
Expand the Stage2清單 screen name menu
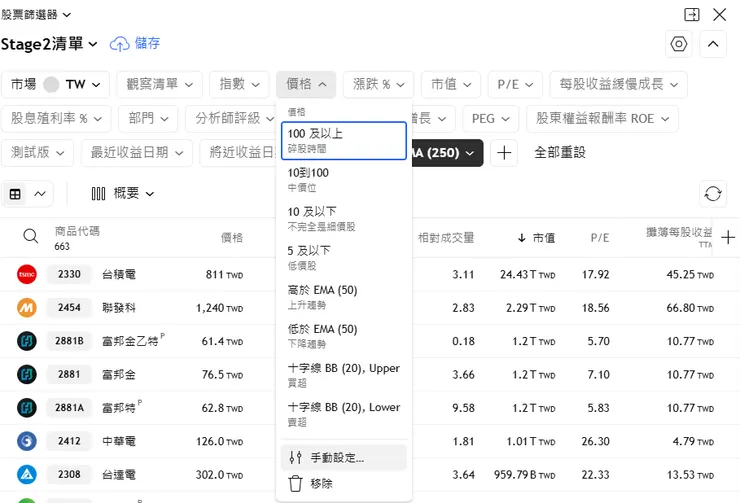(49, 44)
